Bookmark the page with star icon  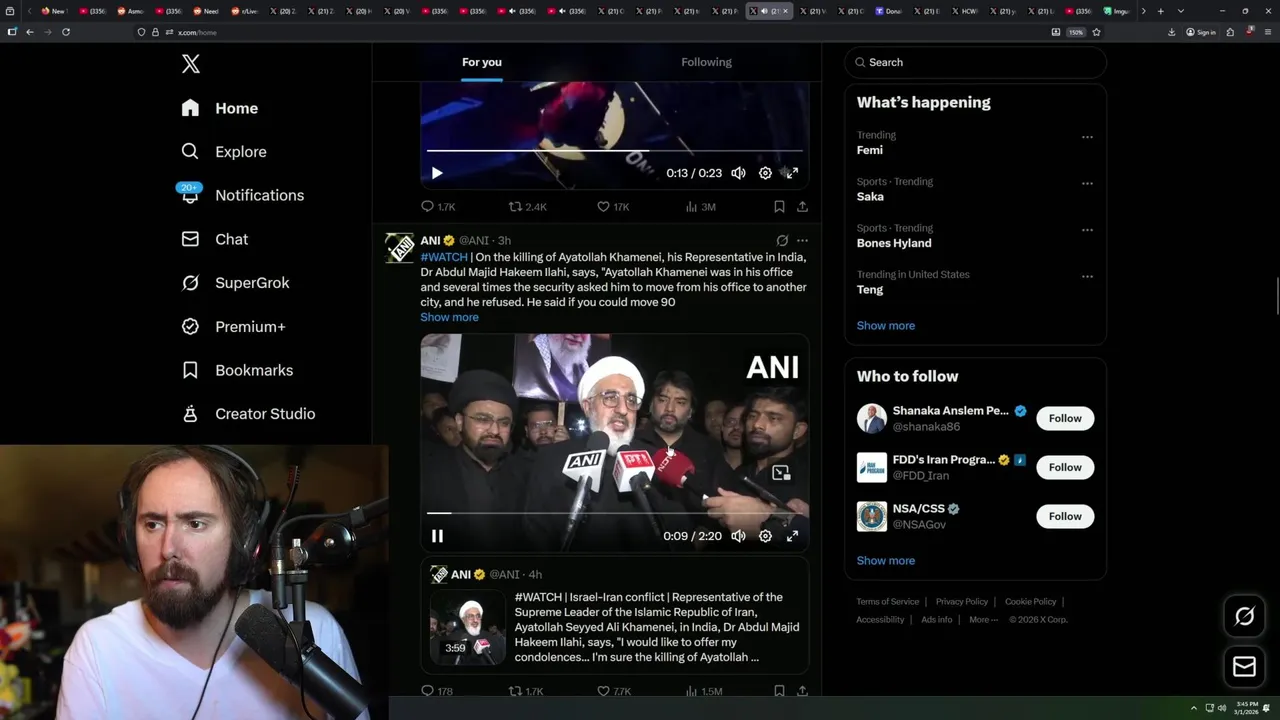click(1096, 32)
